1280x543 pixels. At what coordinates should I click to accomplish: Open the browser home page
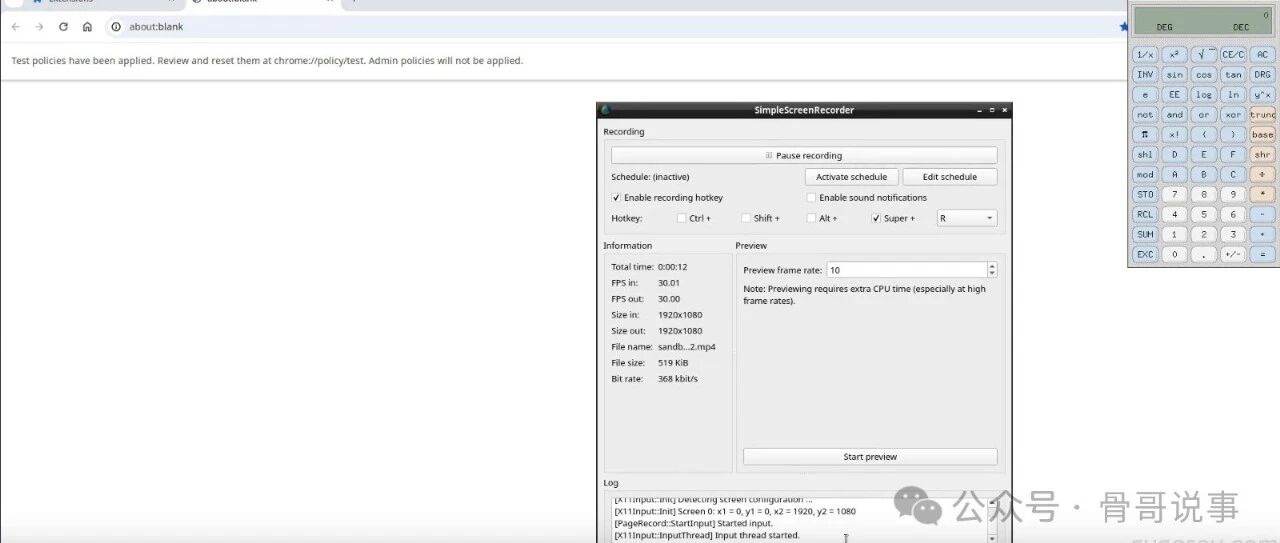tap(87, 27)
